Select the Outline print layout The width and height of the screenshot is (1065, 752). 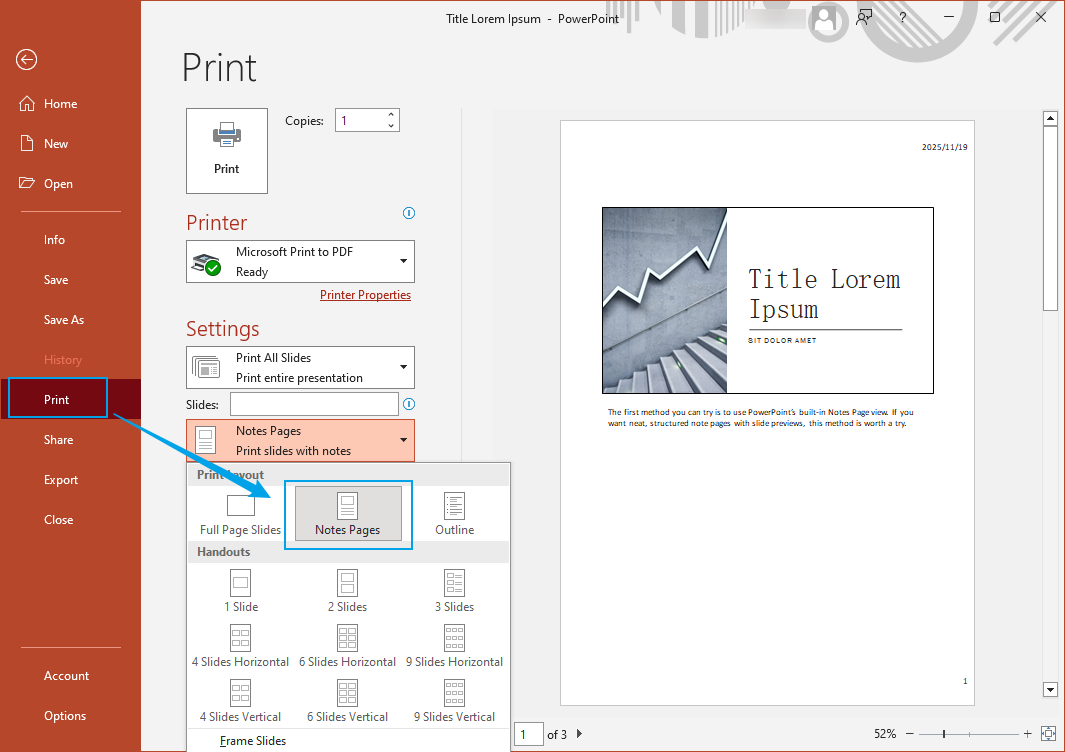(x=454, y=514)
